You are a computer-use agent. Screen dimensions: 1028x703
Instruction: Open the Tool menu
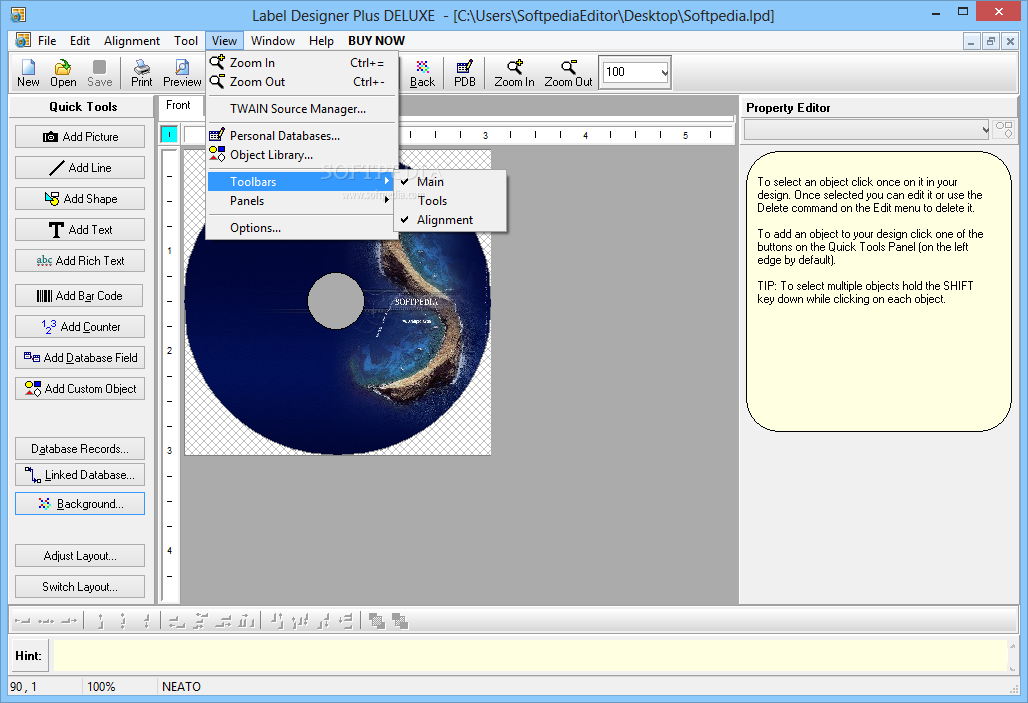[186, 41]
